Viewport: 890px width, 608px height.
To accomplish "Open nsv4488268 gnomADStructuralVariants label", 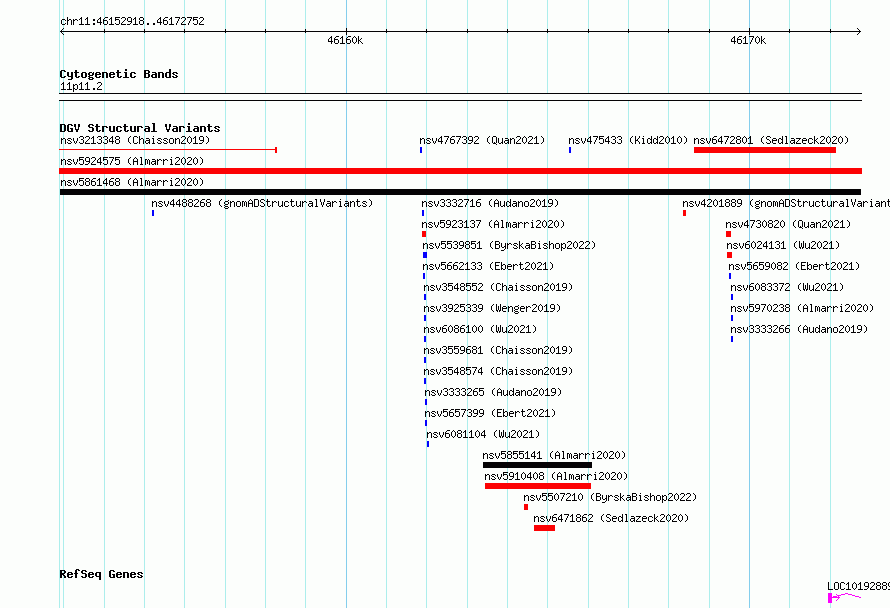I will tap(262, 203).
